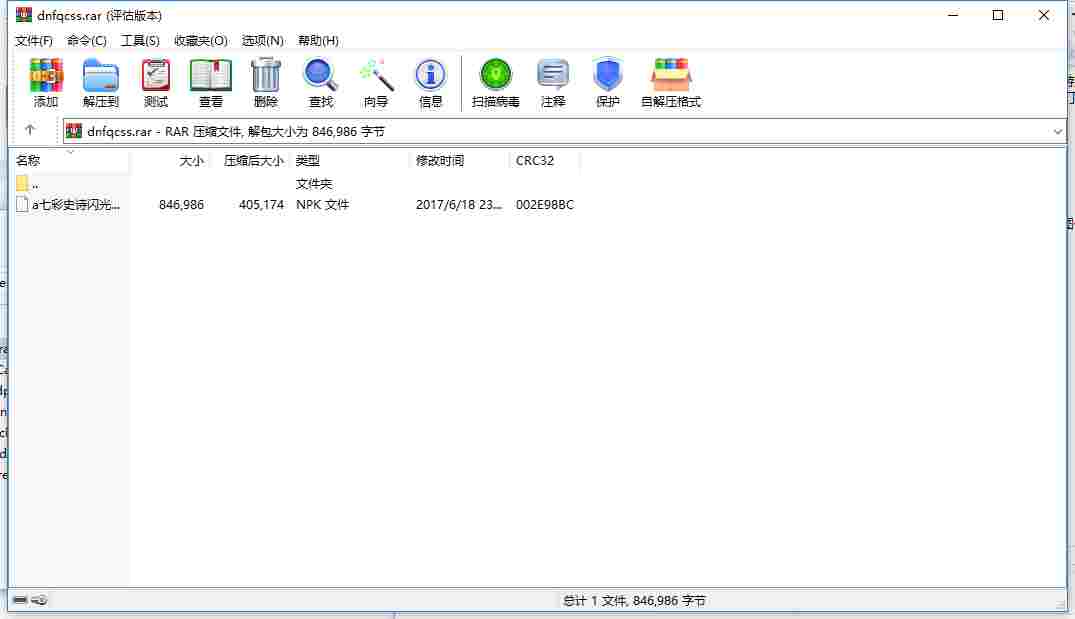Click status bar total 总计 1 文件 text
The height and width of the screenshot is (619, 1075).
tap(634, 600)
